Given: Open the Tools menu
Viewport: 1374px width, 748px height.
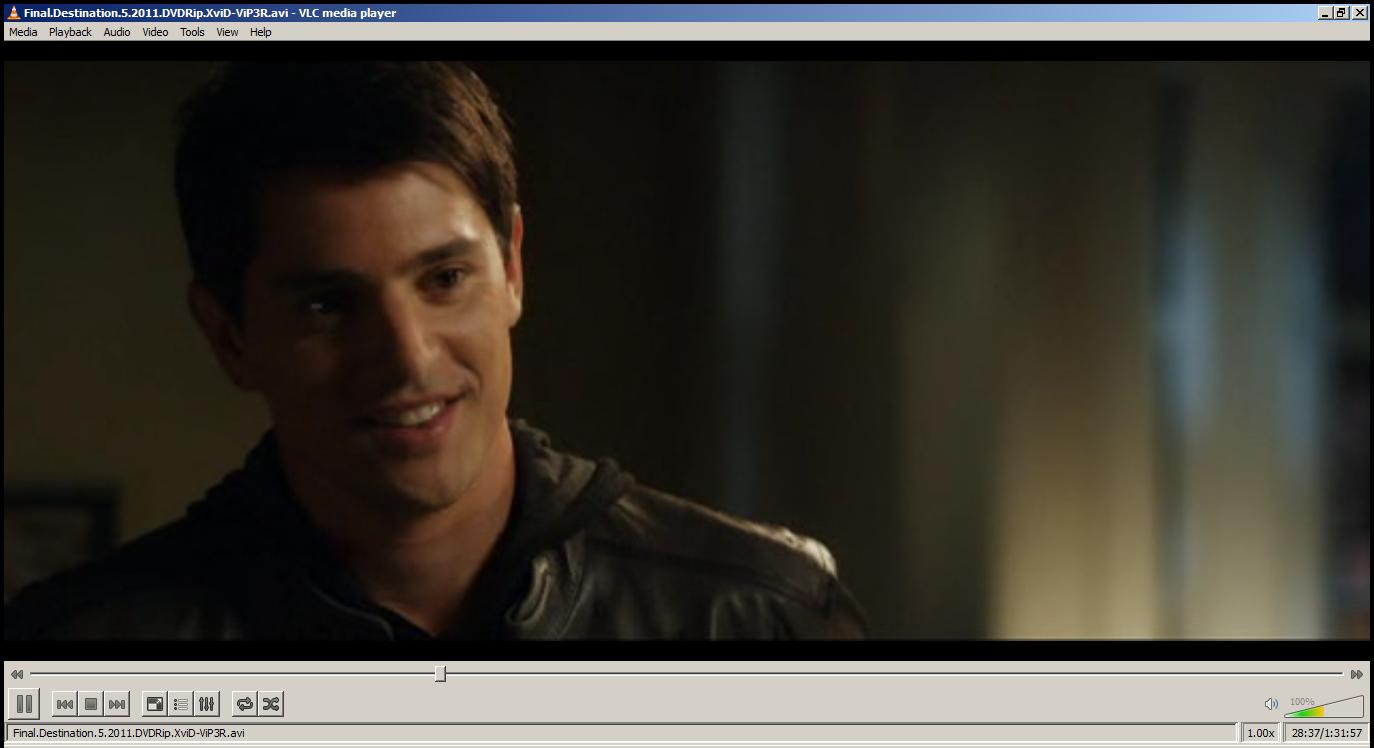Looking at the screenshot, I should (x=192, y=32).
